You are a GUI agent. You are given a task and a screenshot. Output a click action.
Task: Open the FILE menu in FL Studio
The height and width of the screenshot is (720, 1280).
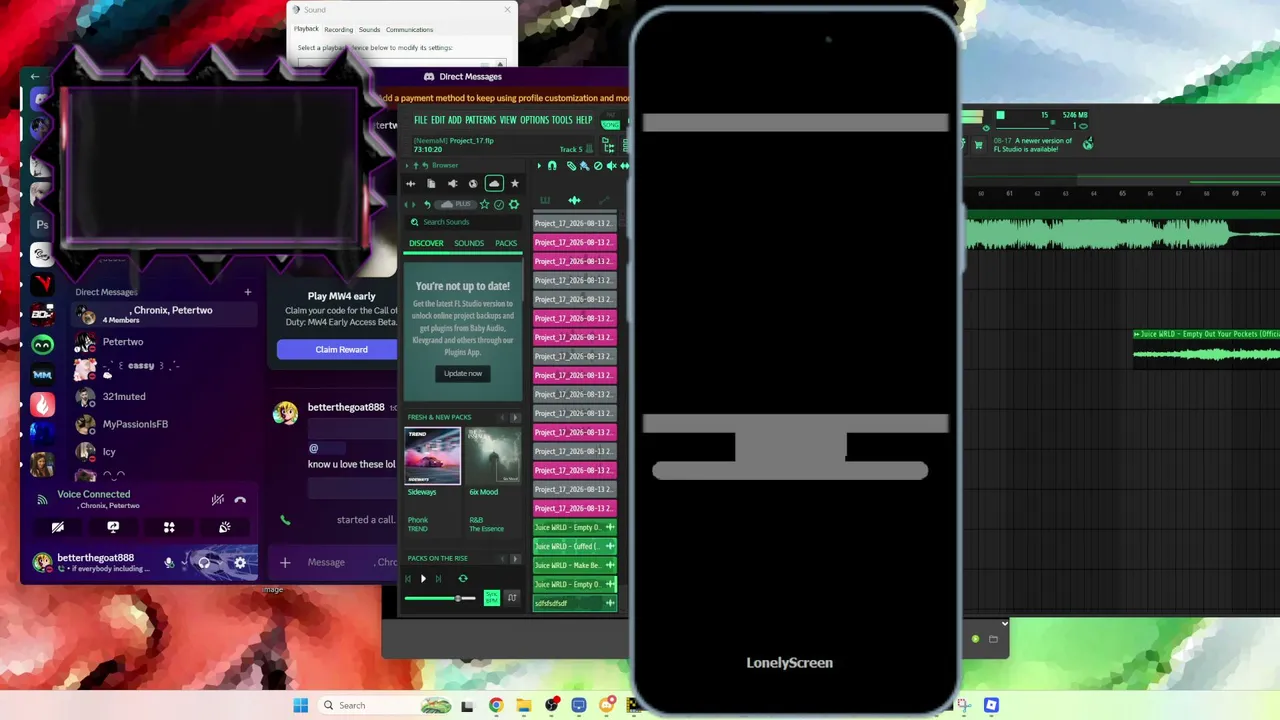click(421, 120)
